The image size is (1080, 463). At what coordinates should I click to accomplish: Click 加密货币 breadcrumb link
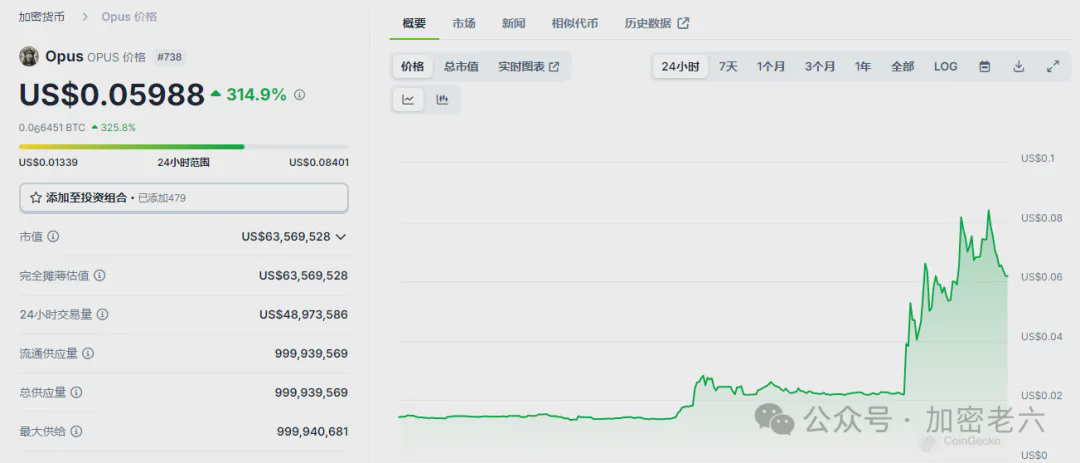coord(41,16)
